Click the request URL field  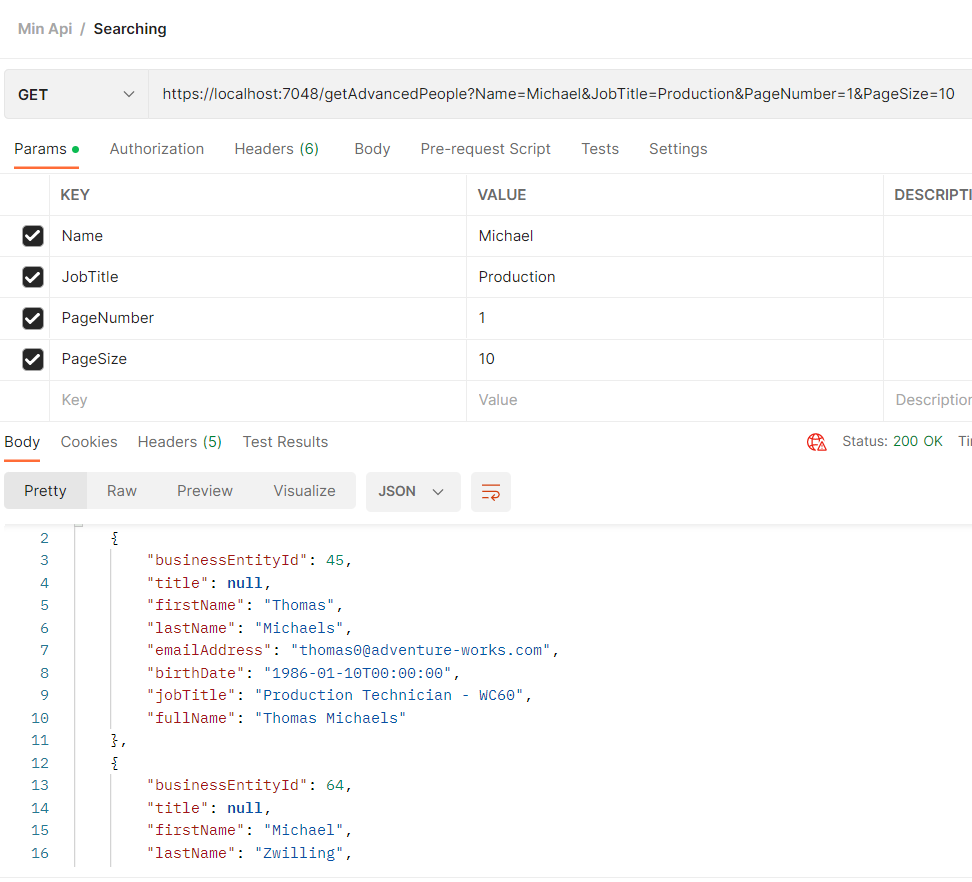tap(558, 94)
